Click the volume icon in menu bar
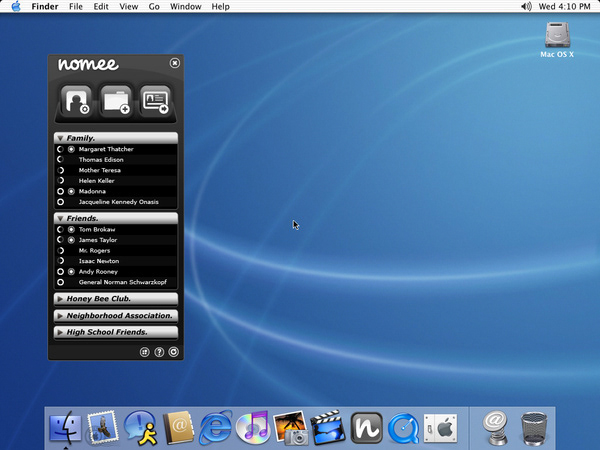 (527, 7)
